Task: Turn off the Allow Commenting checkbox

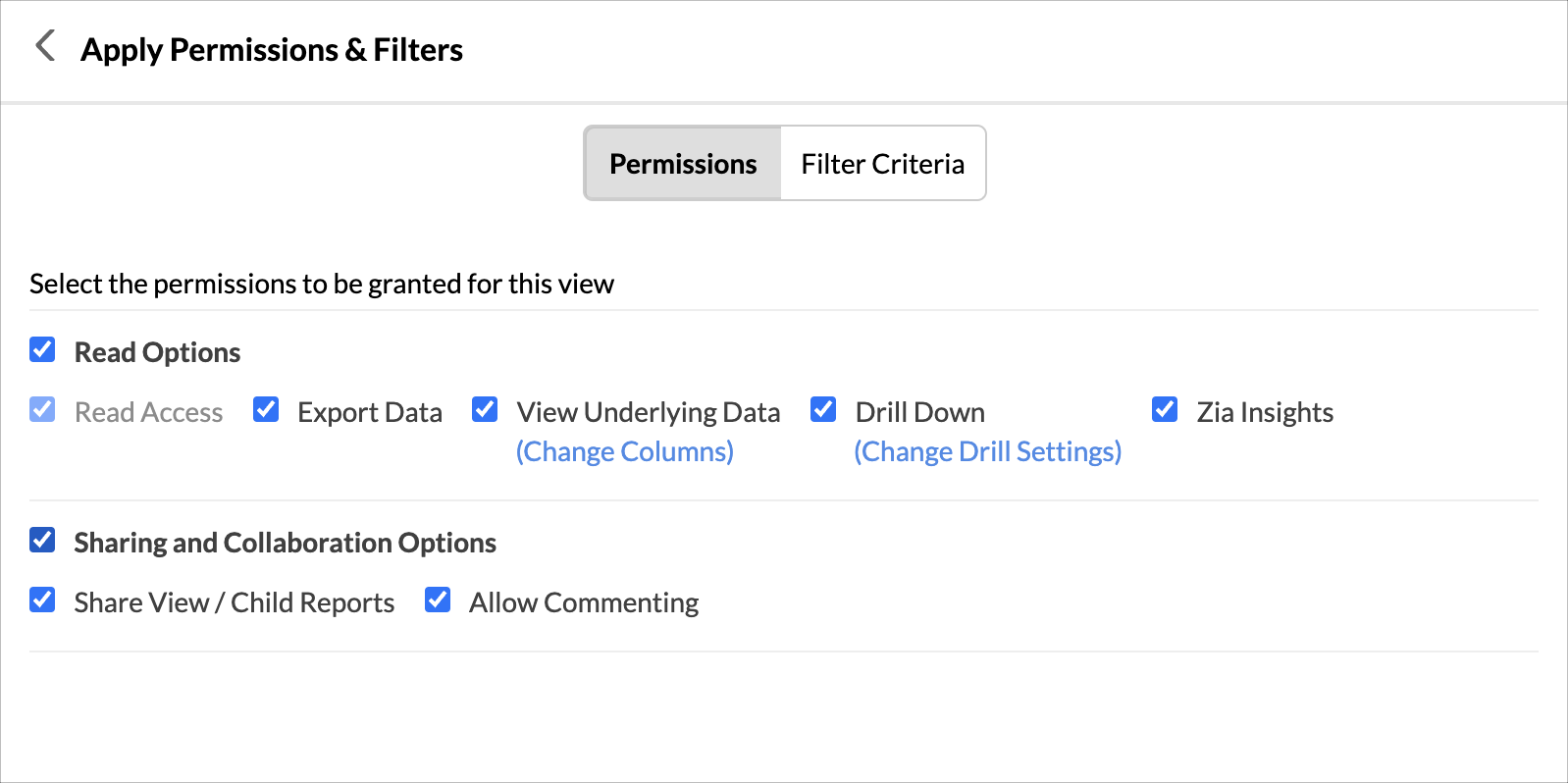Action: tap(438, 600)
